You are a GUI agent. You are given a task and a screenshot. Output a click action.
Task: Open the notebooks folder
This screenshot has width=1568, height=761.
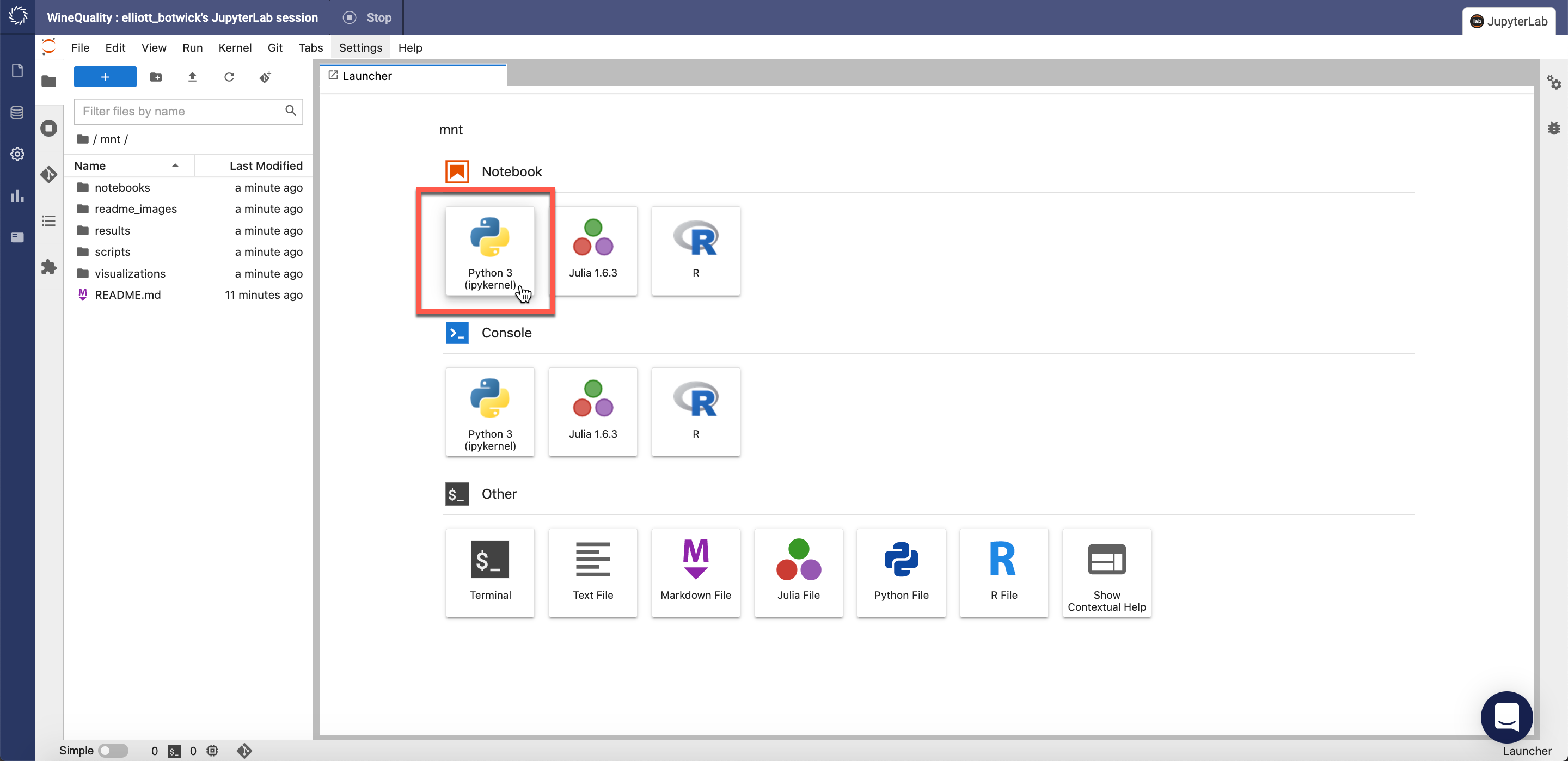point(122,187)
